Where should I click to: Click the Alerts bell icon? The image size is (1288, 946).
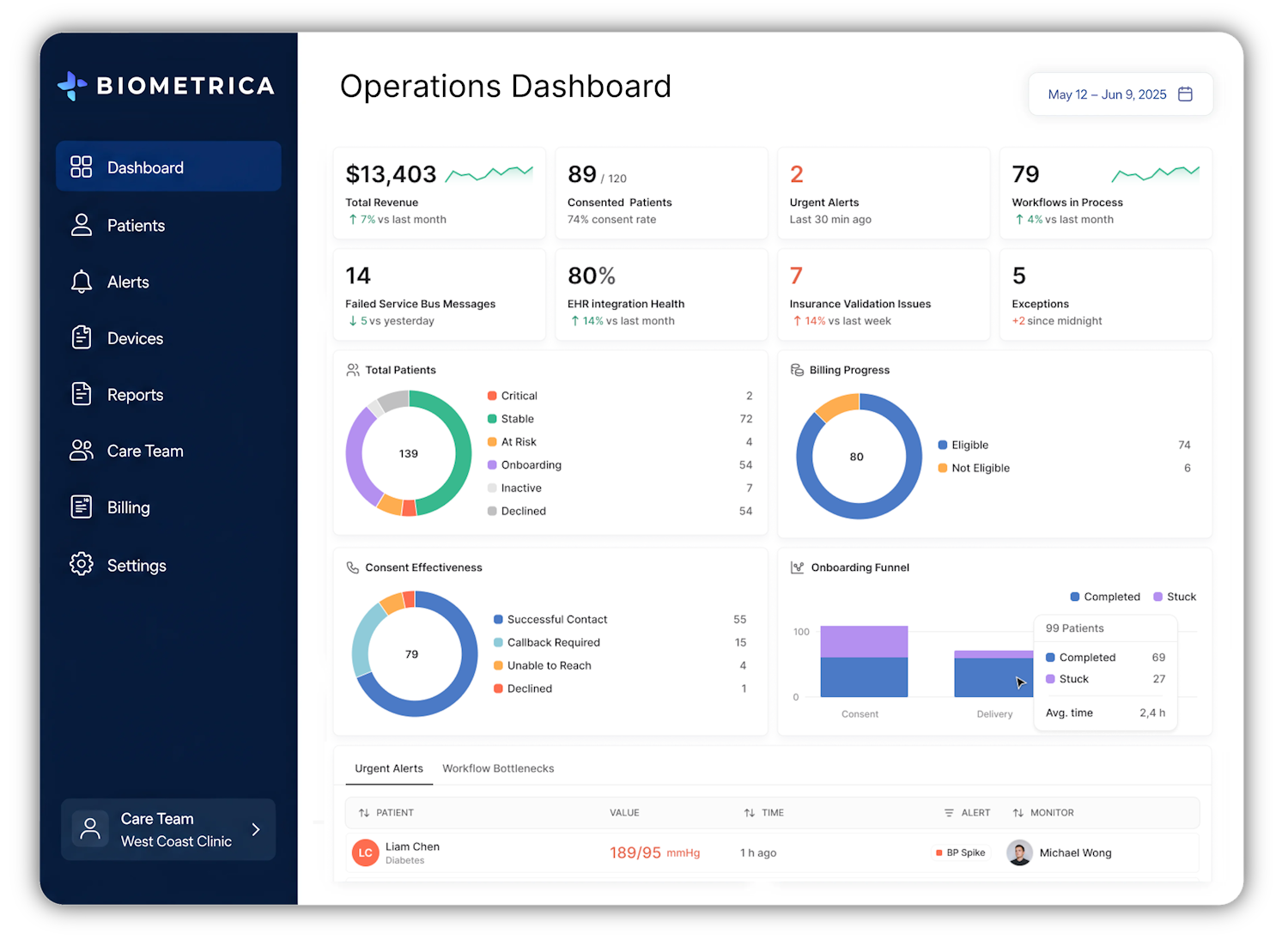(81, 282)
